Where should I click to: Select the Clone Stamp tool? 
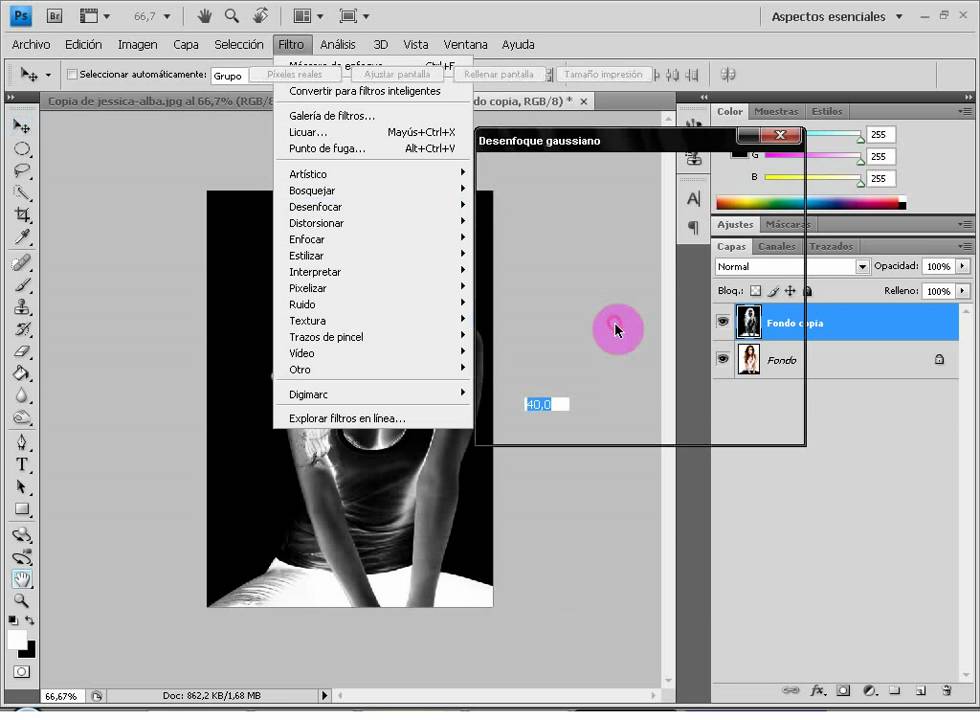click(x=22, y=307)
